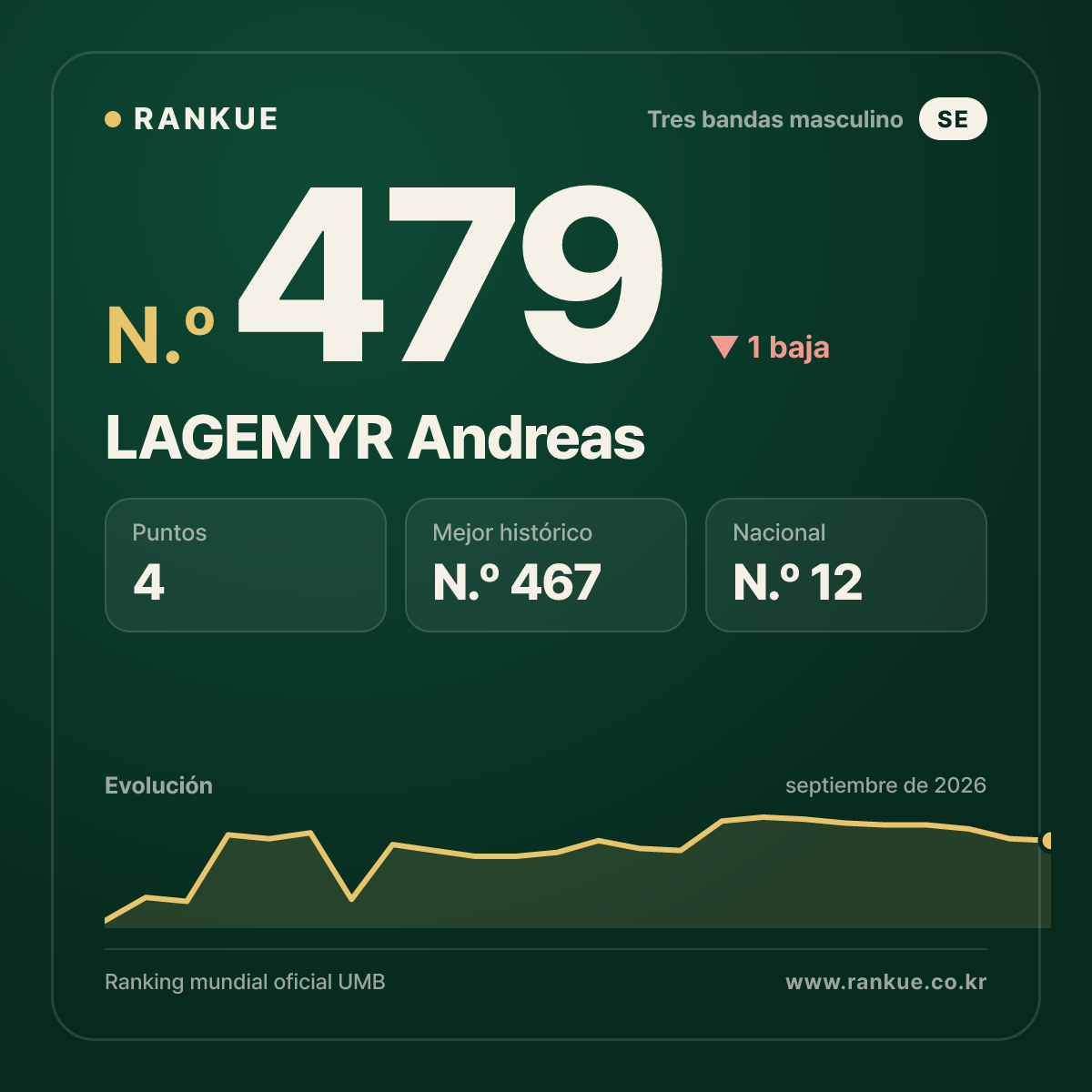Screen dimensions: 1092x1092
Task: Click the Puntos value 4
Action: click(x=149, y=582)
